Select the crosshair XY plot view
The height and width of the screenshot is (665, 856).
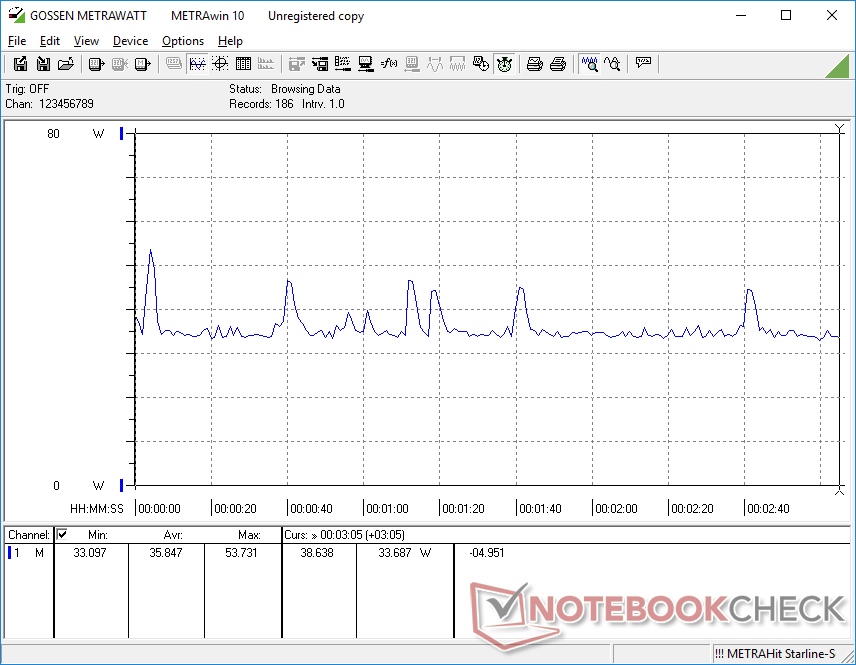[219, 64]
